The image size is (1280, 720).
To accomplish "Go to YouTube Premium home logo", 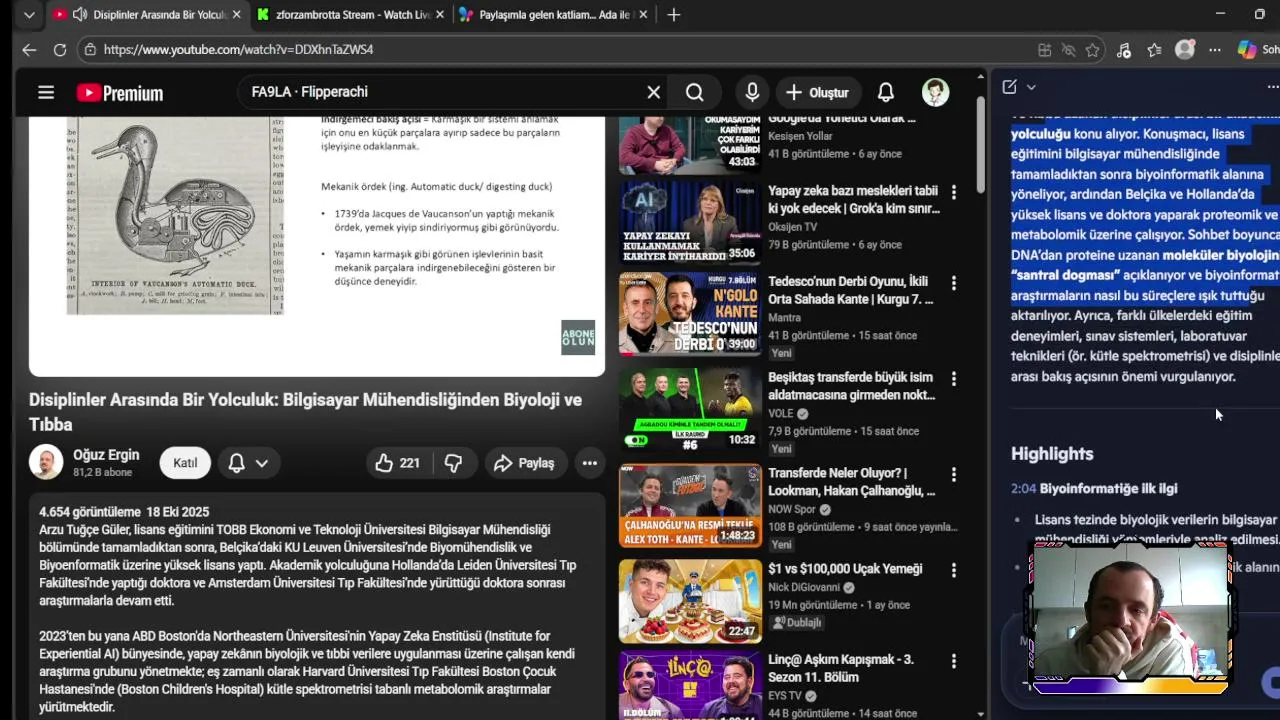I will click(x=119, y=93).
